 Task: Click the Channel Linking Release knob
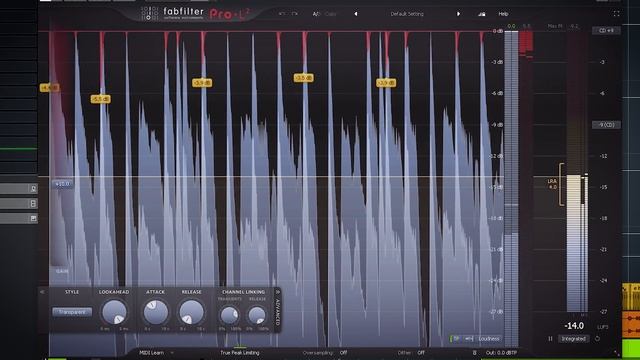coord(257,315)
